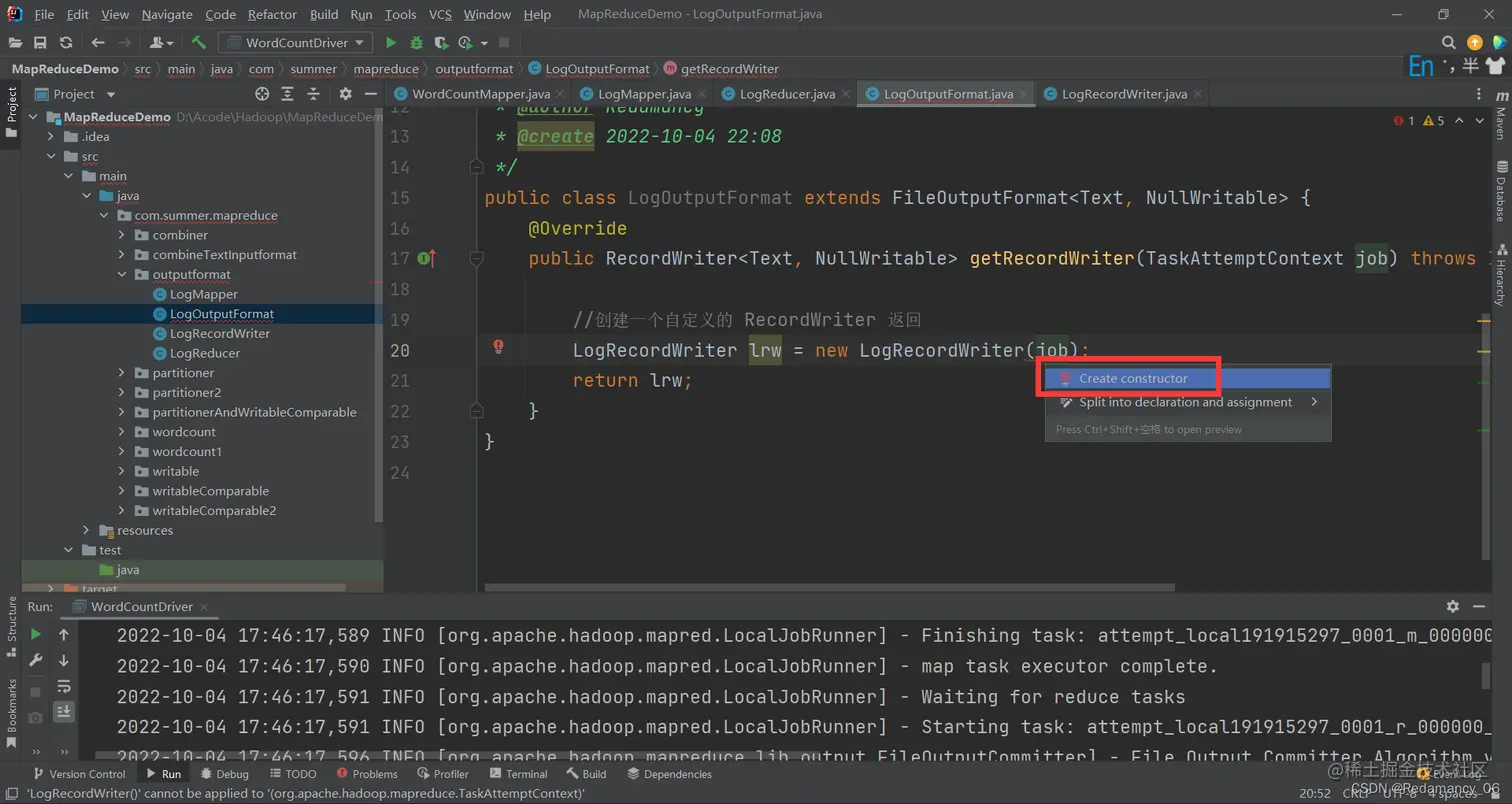Open Search Everywhere magnifier icon
The height and width of the screenshot is (804, 1512).
[1449, 43]
